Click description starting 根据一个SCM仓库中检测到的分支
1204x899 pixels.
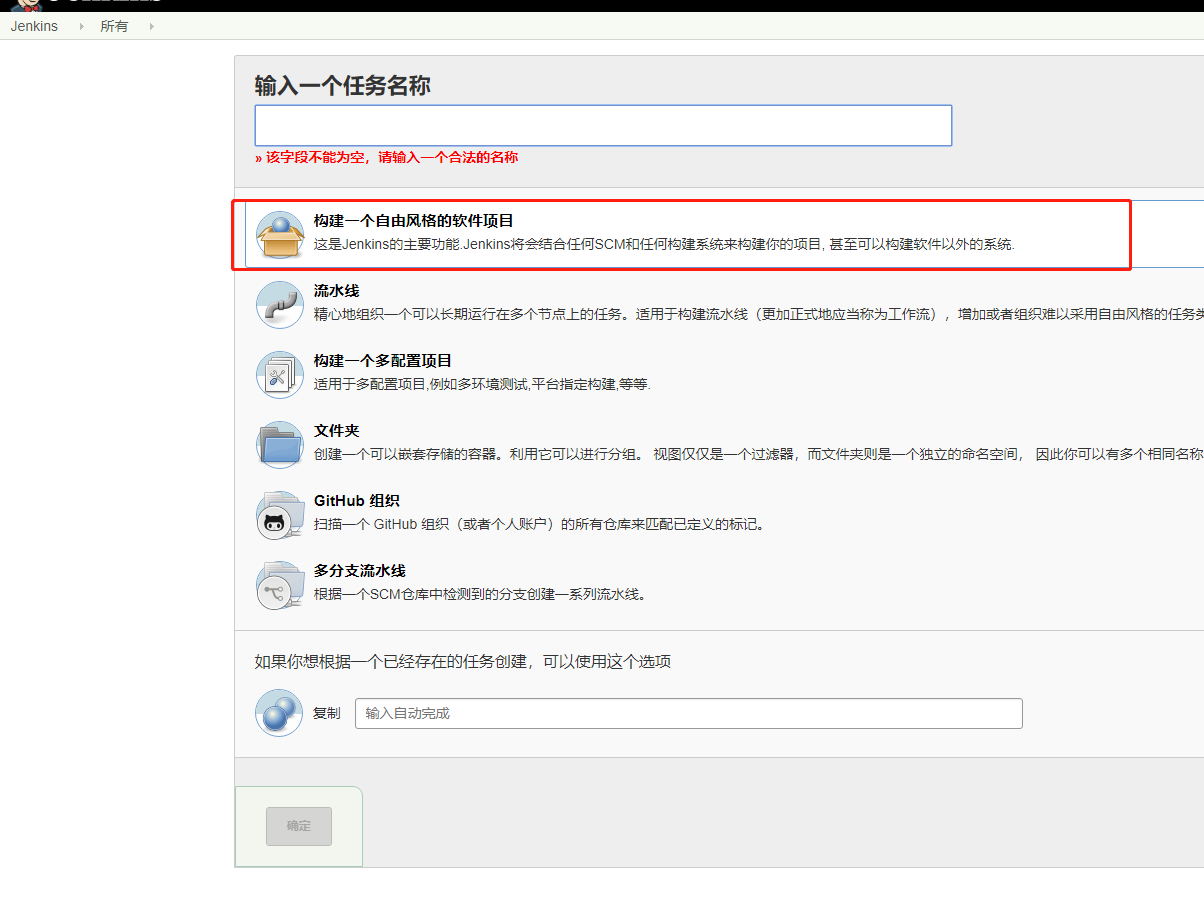pos(480,594)
